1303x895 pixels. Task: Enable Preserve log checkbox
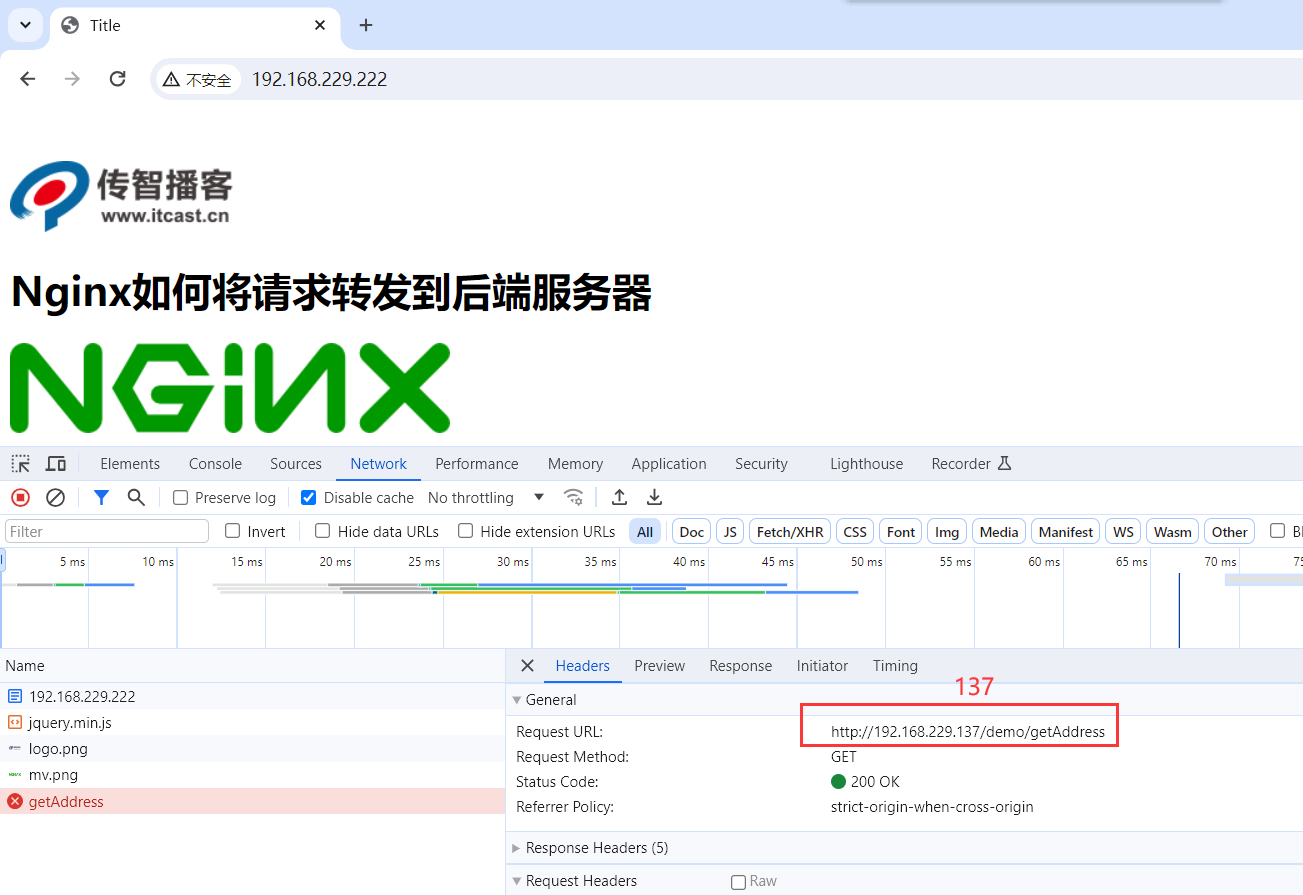[x=181, y=498]
